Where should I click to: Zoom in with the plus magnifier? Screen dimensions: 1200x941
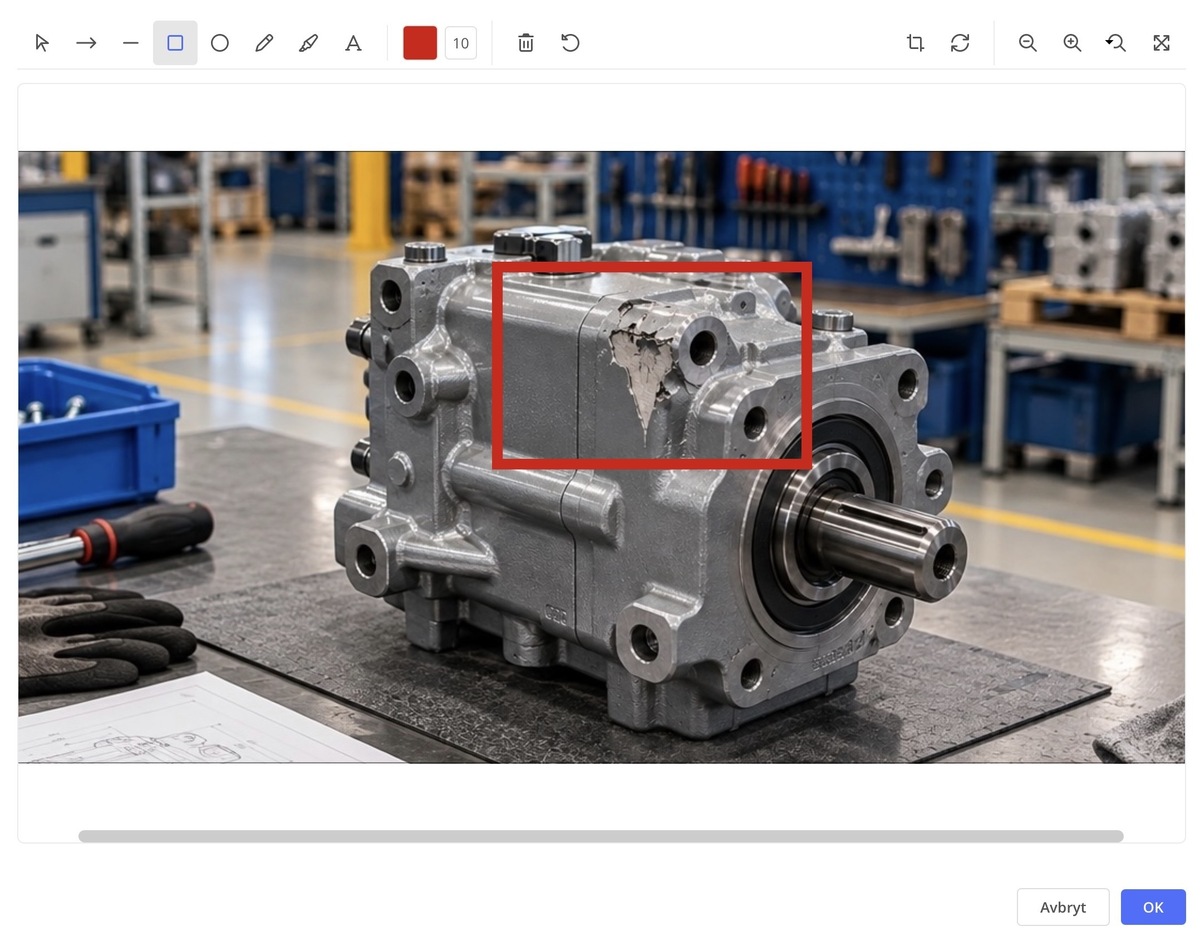tap(1072, 43)
